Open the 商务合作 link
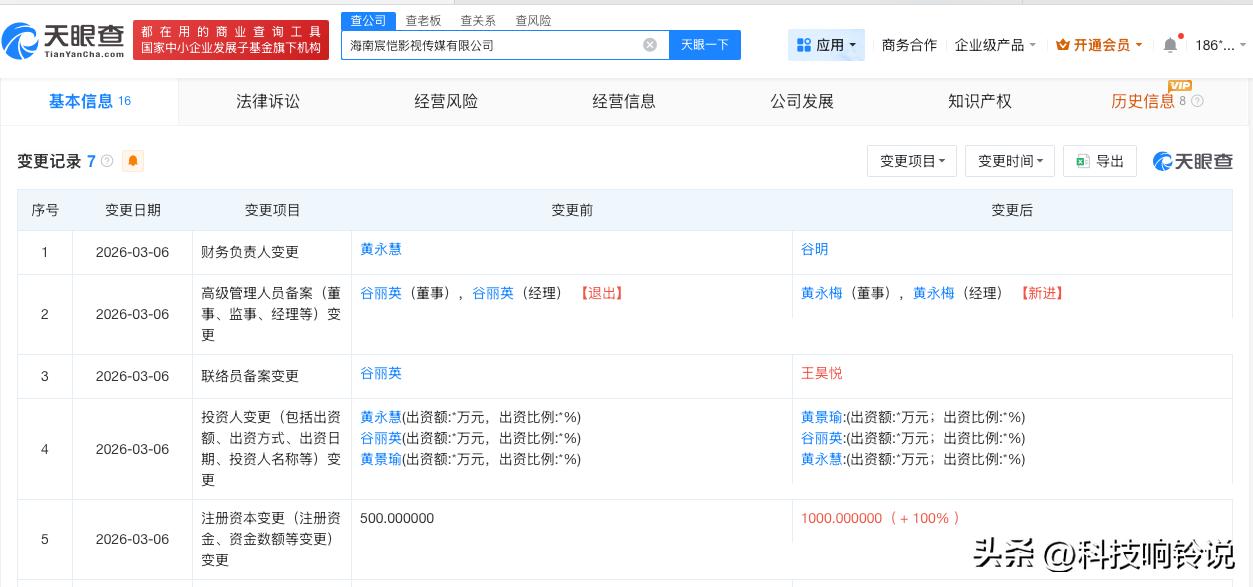 pos(909,45)
